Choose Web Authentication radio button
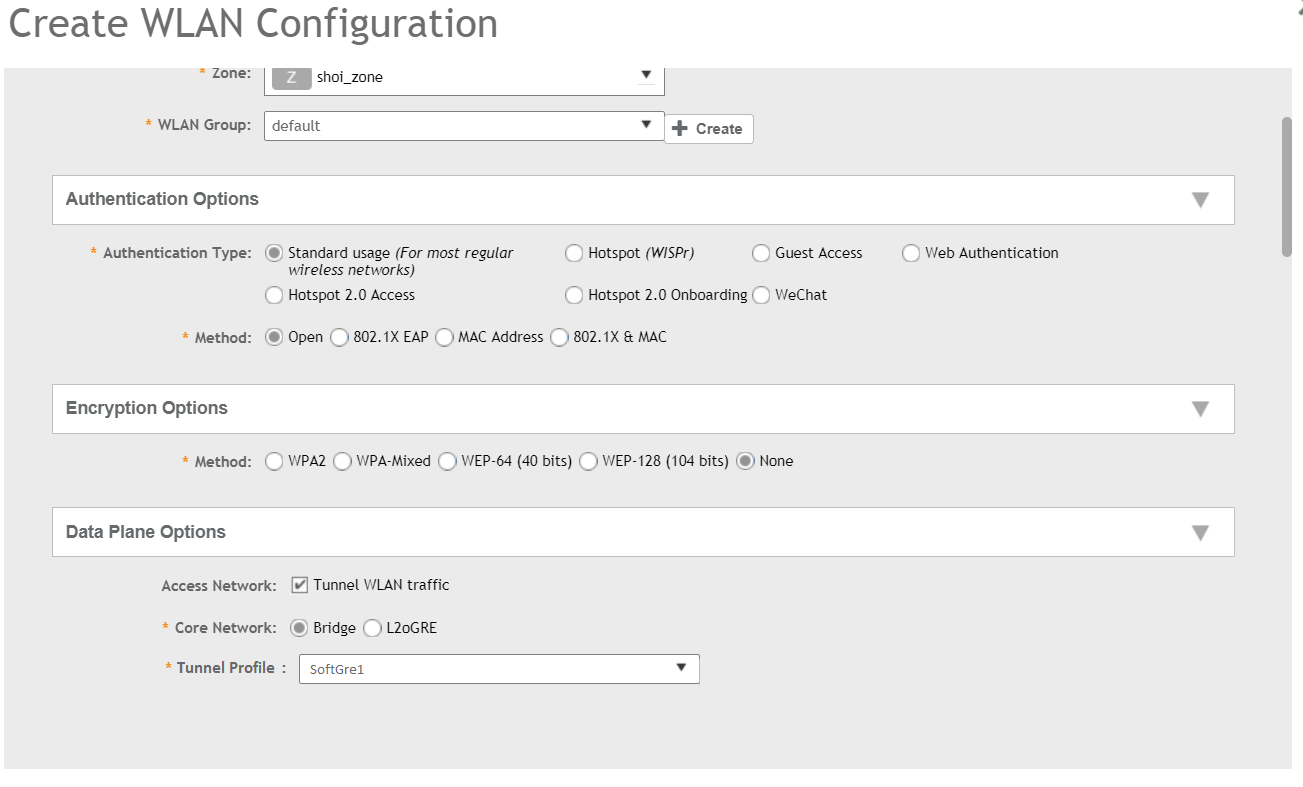The image size is (1303, 787). tap(911, 253)
